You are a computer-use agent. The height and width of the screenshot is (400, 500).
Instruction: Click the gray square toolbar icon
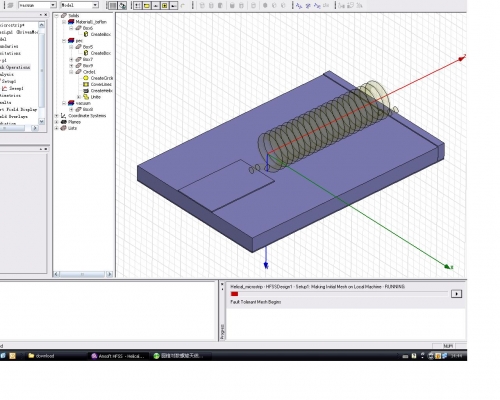point(113,5)
